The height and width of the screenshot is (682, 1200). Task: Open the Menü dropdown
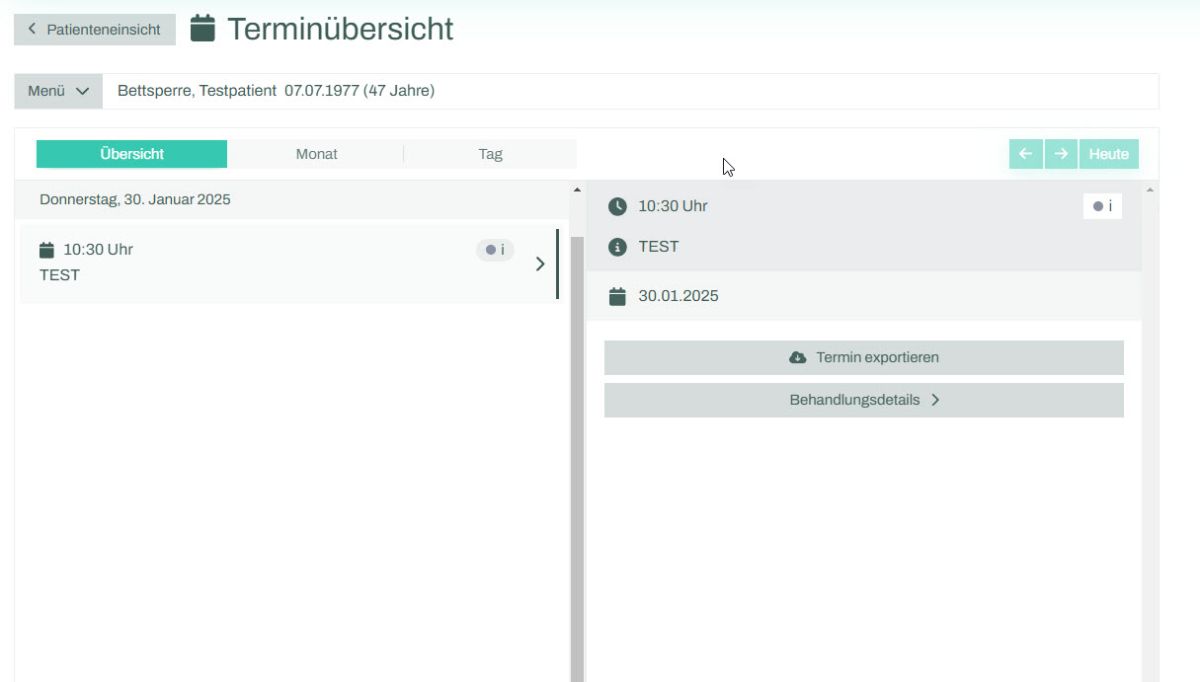[x=58, y=91]
